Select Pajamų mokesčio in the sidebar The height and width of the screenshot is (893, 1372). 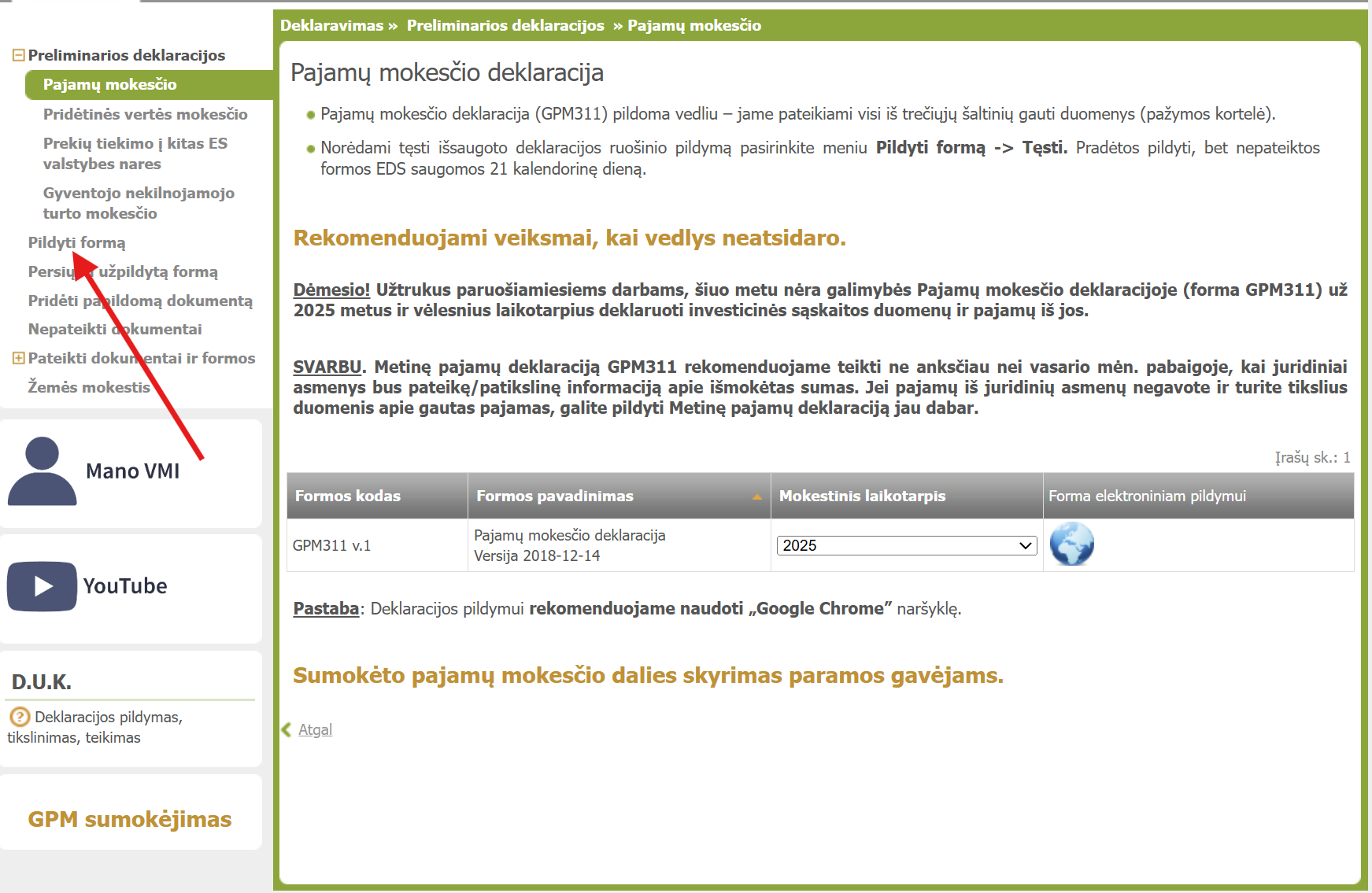coord(109,85)
